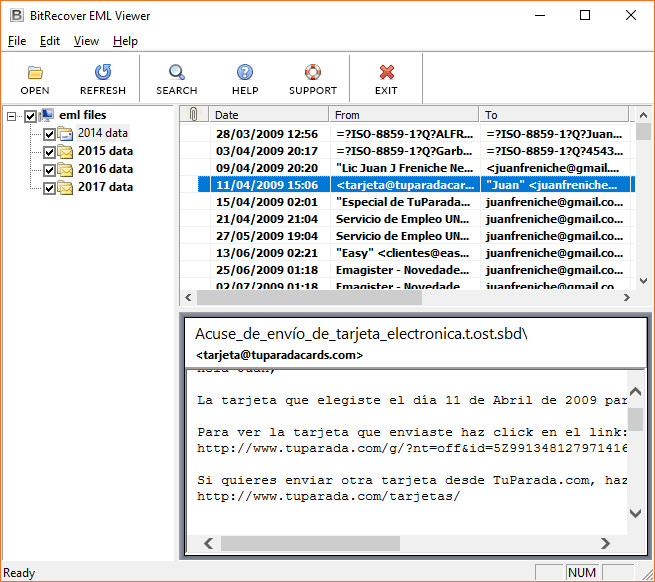The height and width of the screenshot is (582, 655).
Task: Select the email from Especial de TuParada
Action: tap(407, 202)
